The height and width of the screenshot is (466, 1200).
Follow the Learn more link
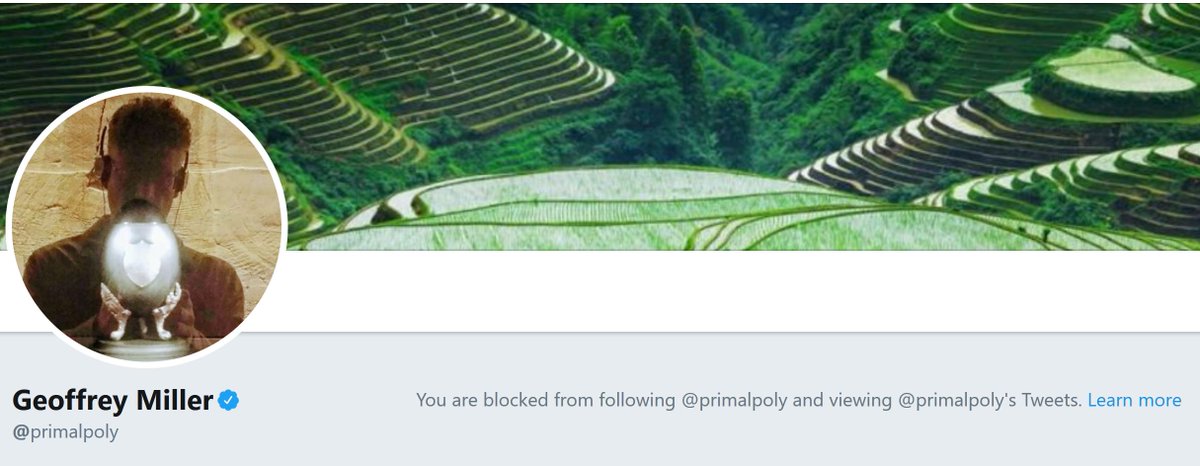[x=1134, y=400]
